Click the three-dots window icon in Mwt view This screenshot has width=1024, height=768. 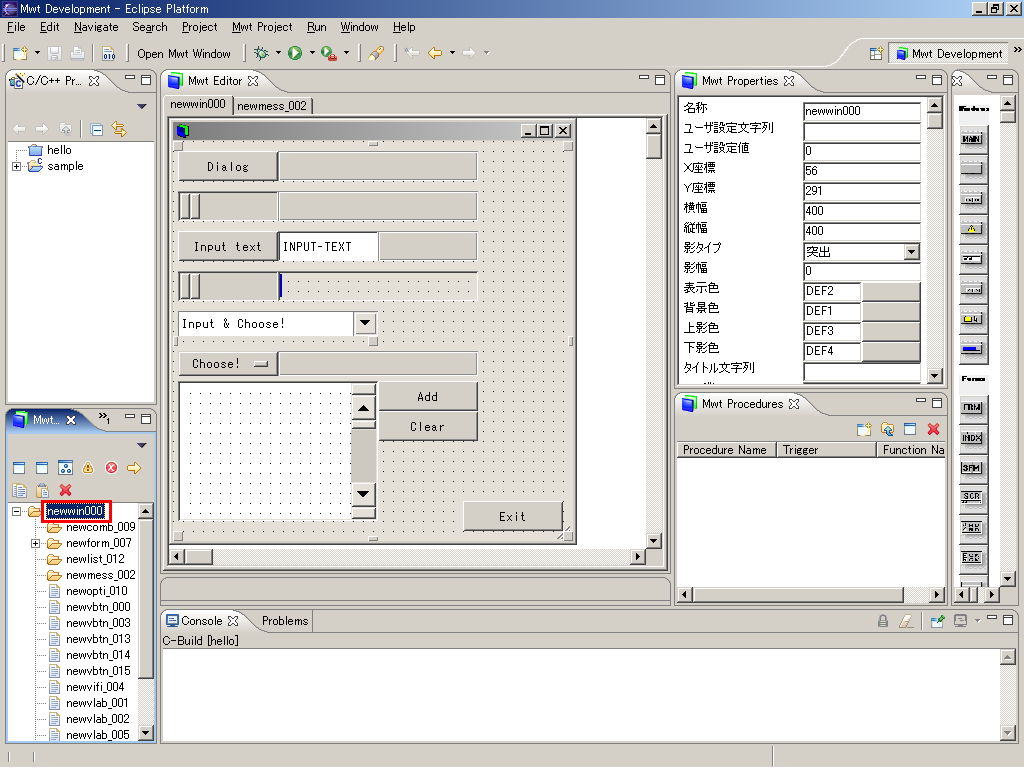(65, 468)
